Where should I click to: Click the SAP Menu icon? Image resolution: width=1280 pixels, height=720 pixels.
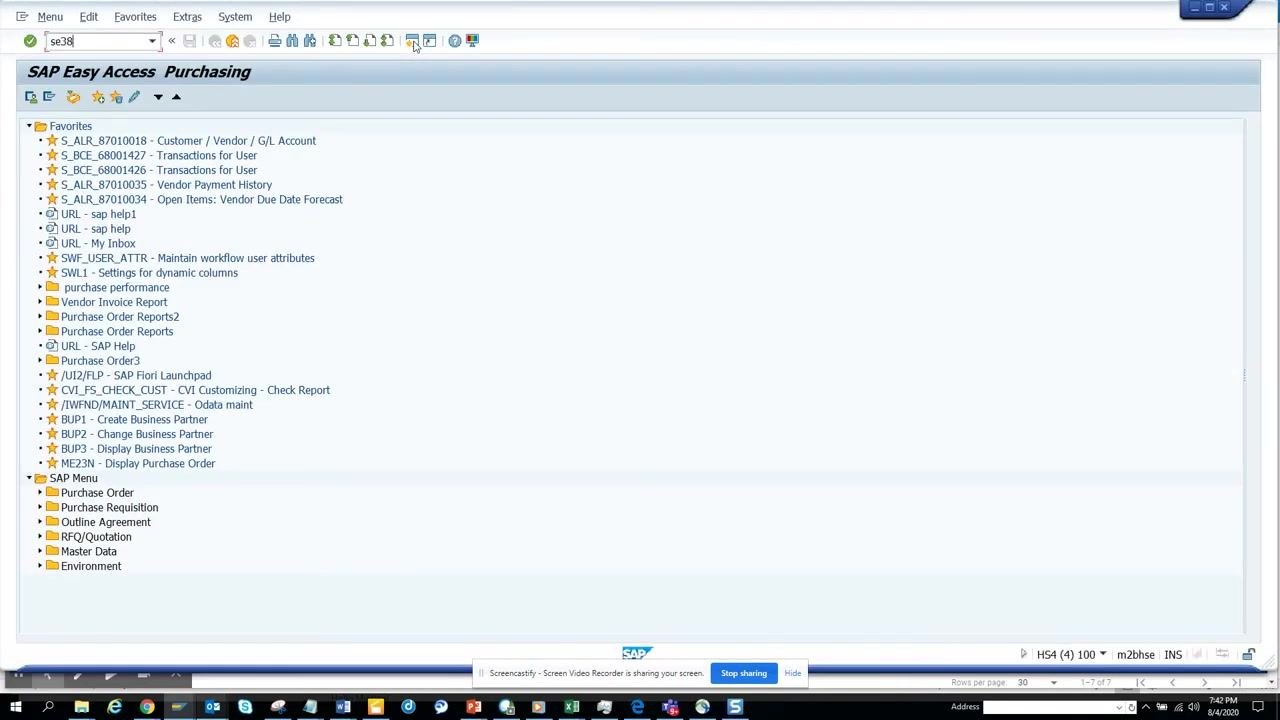point(49,97)
